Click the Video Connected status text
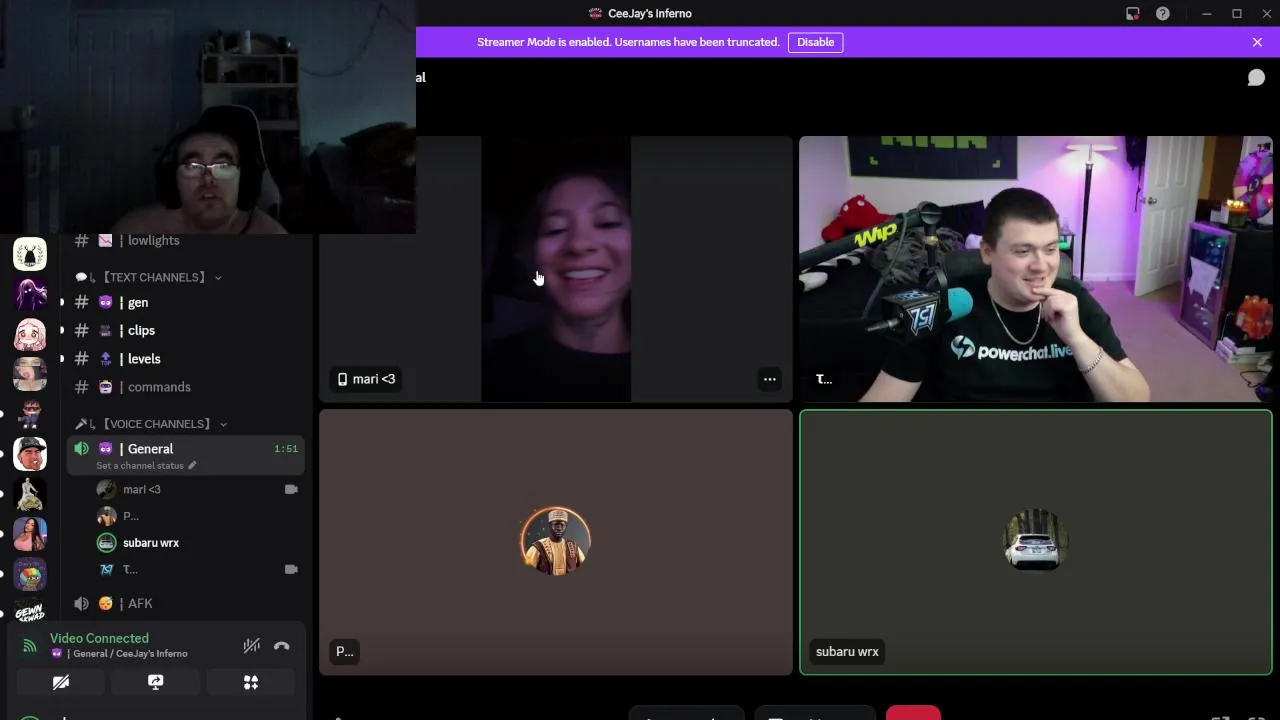This screenshot has width=1280, height=720. (x=99, y=638)
